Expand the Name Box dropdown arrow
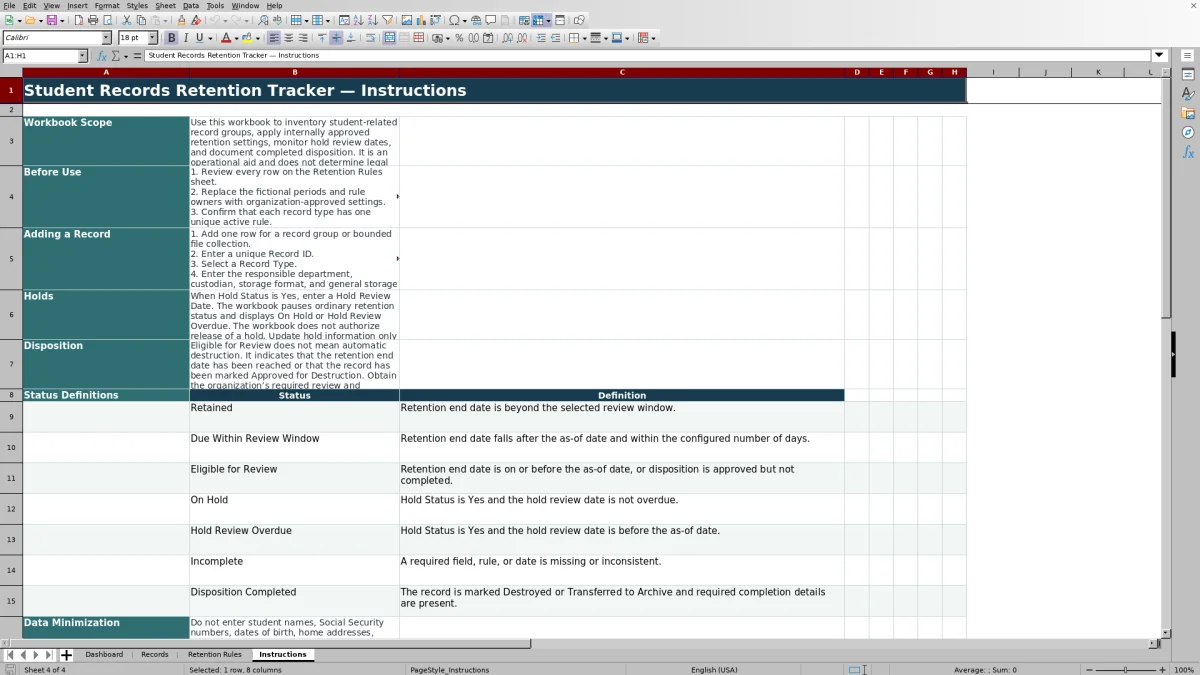This screenshot has width=1200, height=675. 82,56
